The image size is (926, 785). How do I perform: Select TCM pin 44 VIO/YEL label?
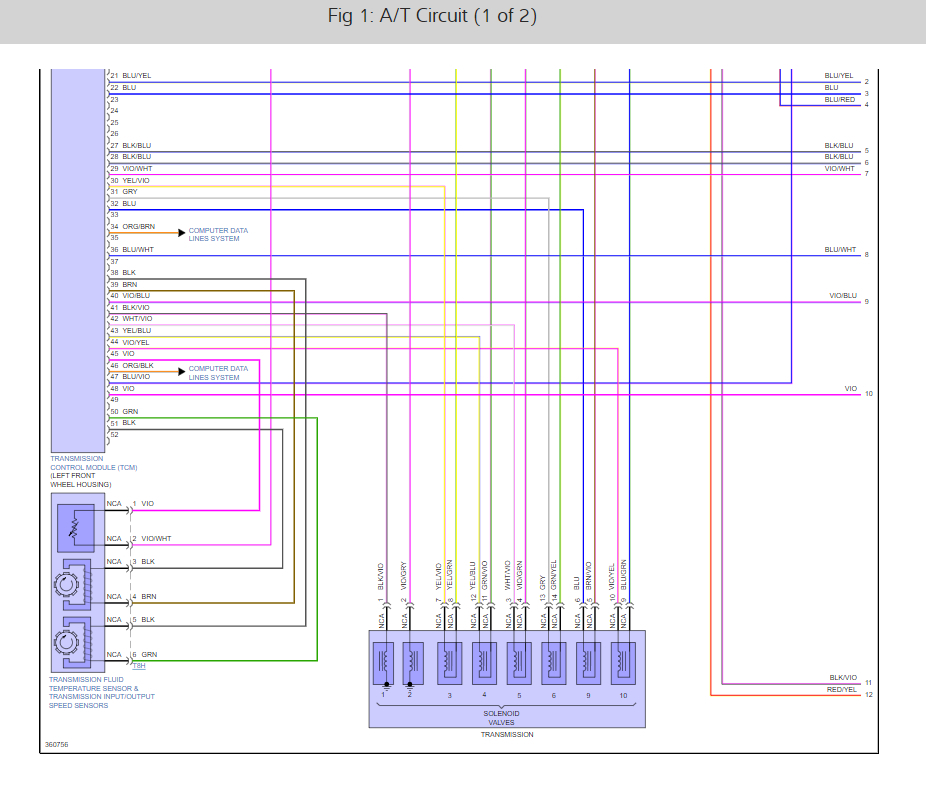(130, 342)
